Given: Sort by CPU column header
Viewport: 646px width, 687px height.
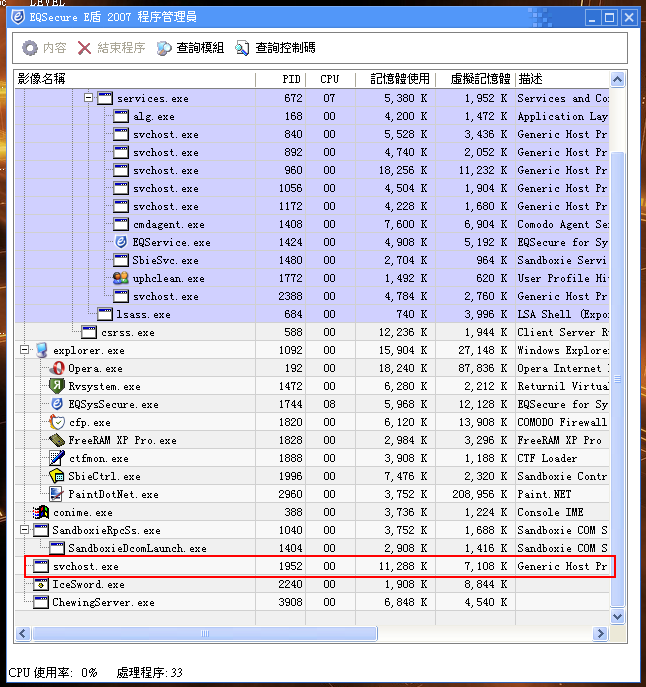Looking at the screenshot, I should [x=330, y=79].
